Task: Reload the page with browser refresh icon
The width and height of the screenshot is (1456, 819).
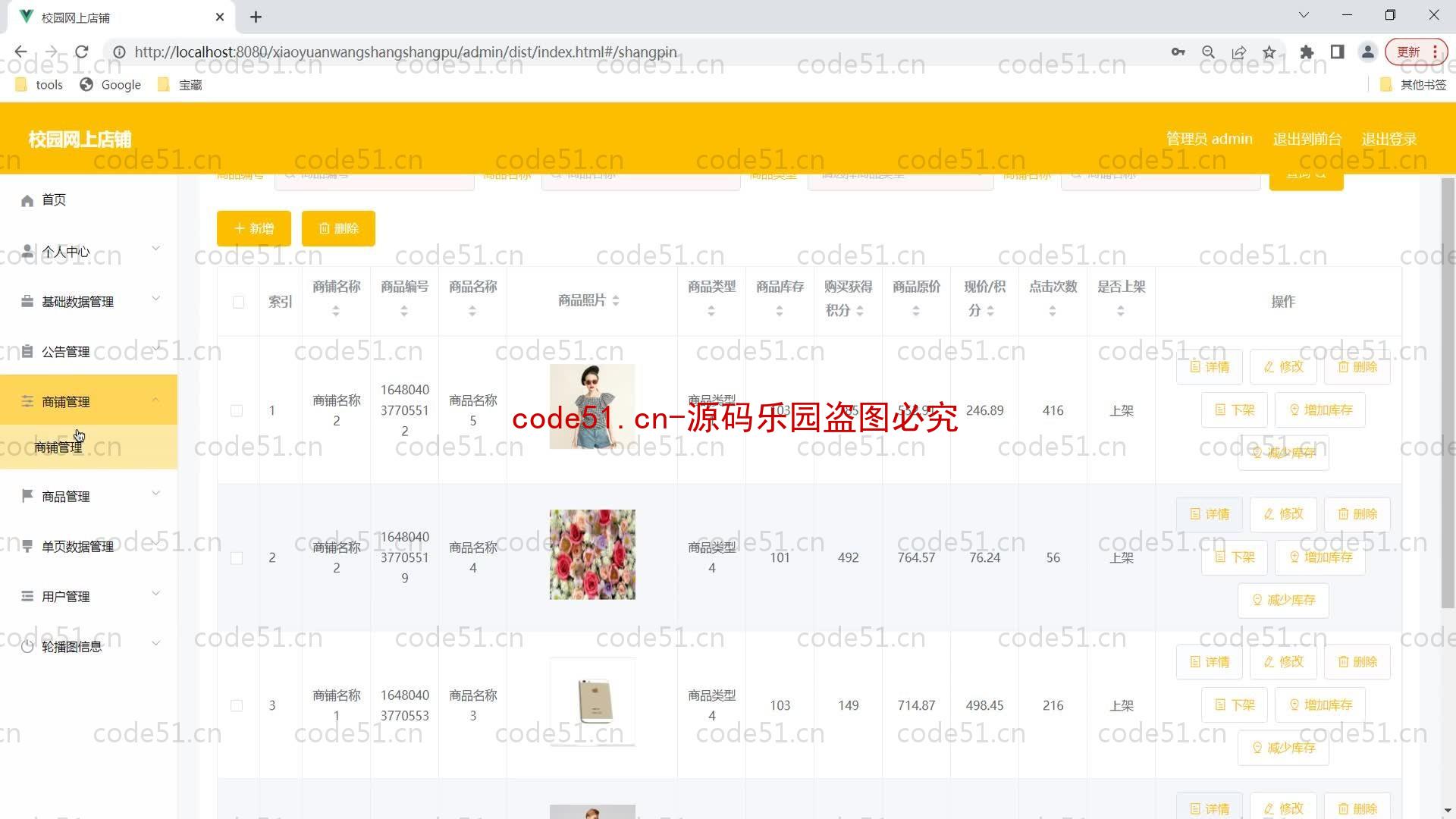Action: pyautogui.click(x=82, y=52)
